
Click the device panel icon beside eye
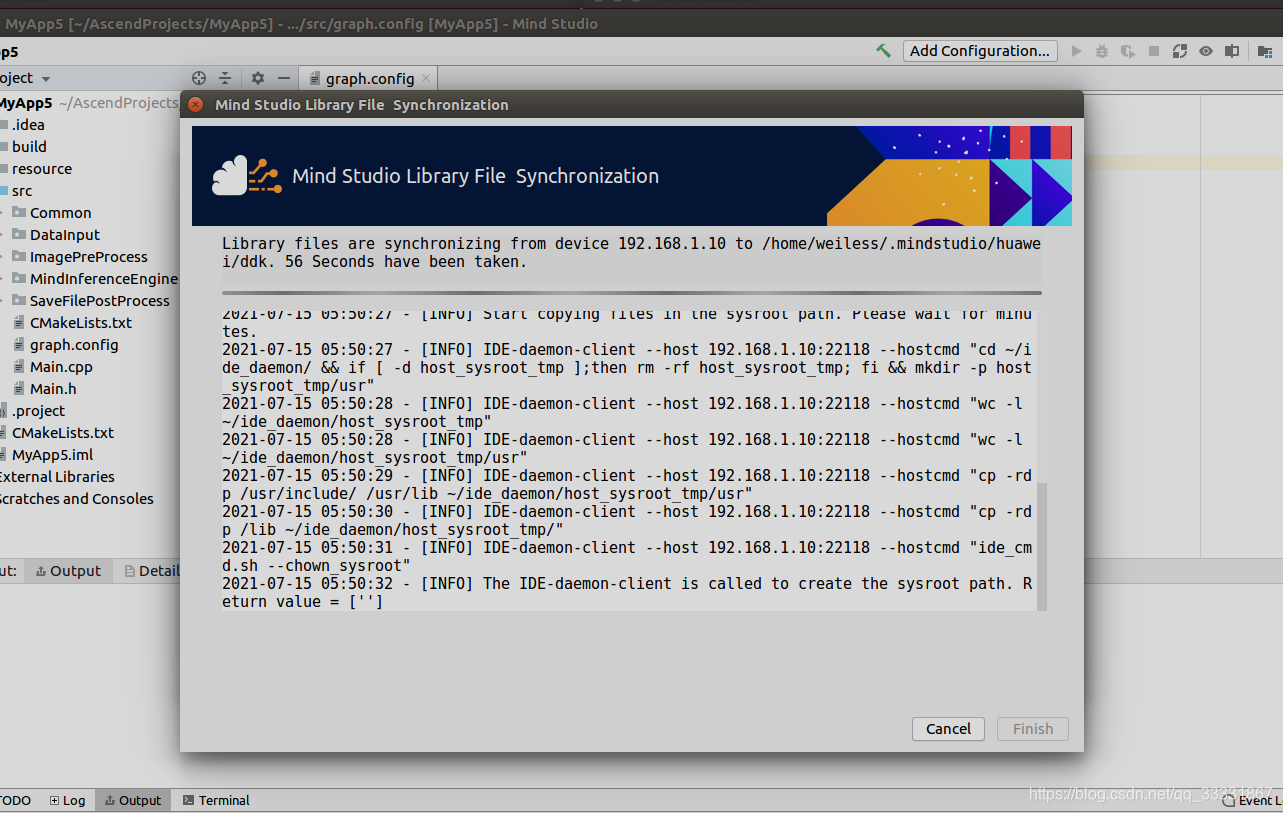point(1232,51)
